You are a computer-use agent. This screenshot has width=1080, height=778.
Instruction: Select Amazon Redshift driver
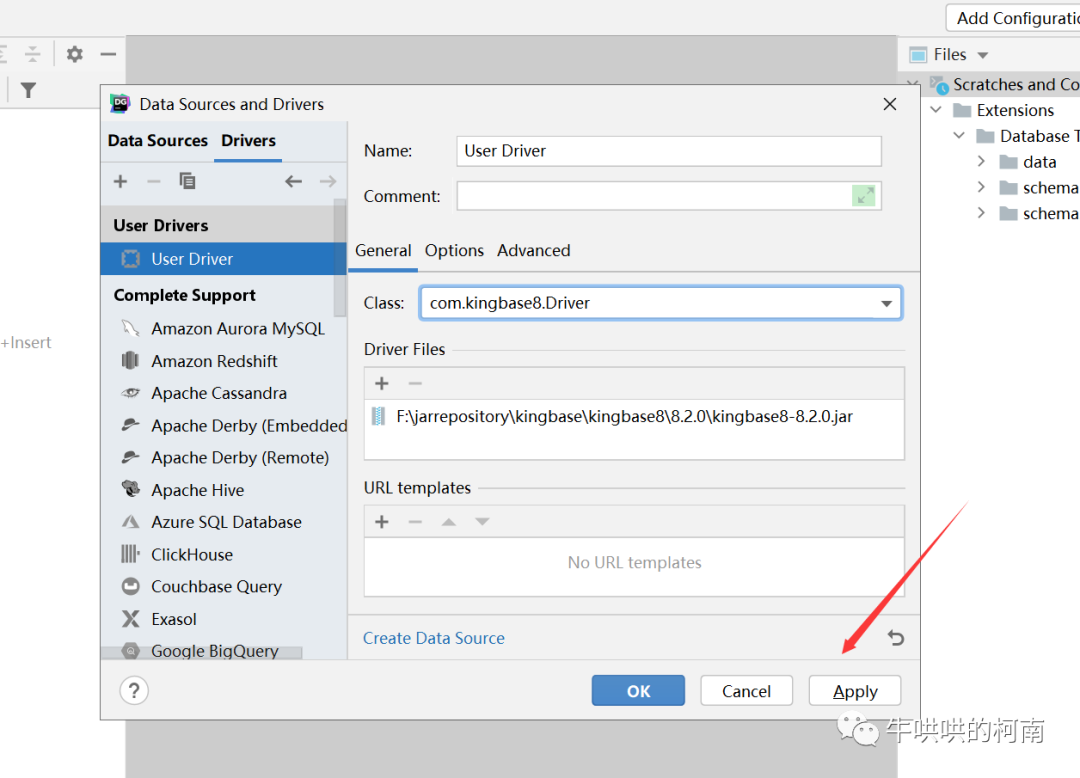pyautogui.click(x=223, y=361)
